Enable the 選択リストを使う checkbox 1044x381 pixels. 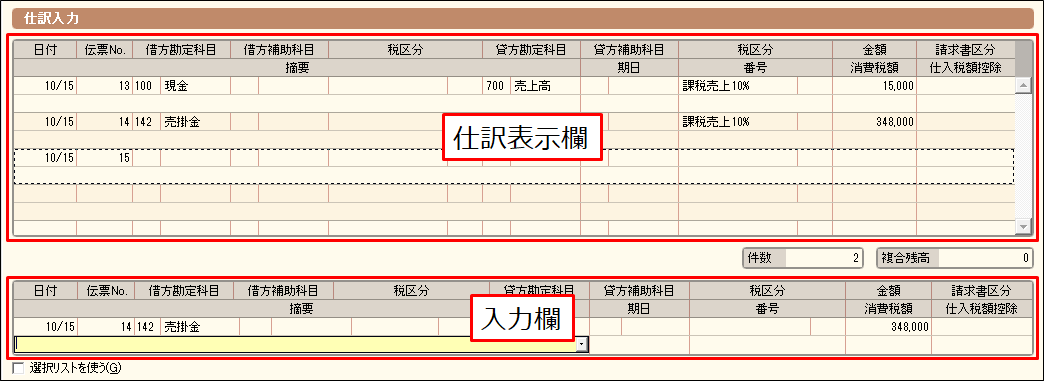tap(18, 368)
